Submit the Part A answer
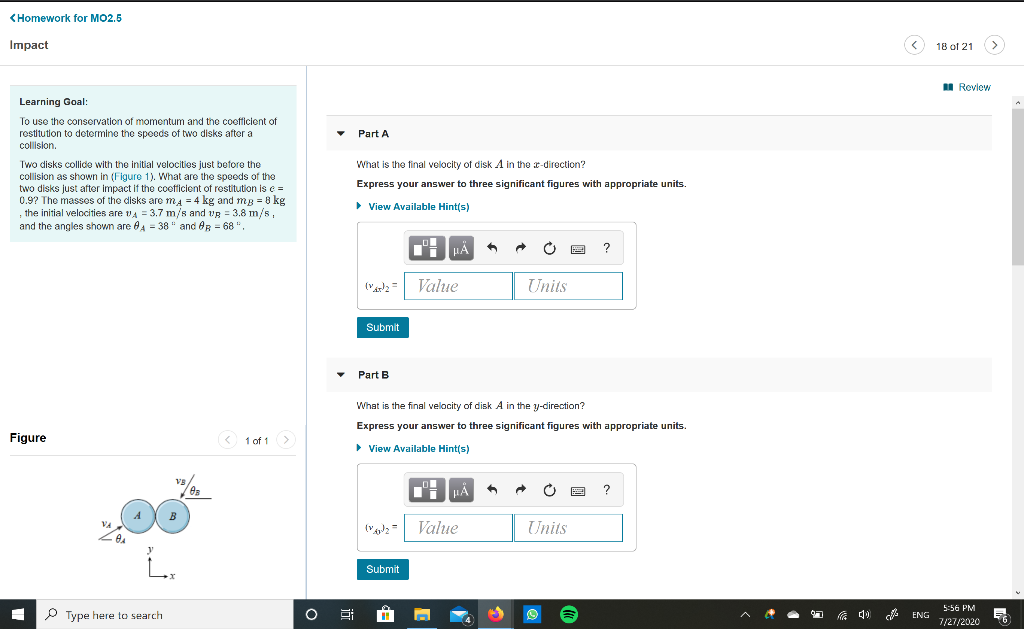The height and width of the screenshot is (629, 1024). pos(382,327)
